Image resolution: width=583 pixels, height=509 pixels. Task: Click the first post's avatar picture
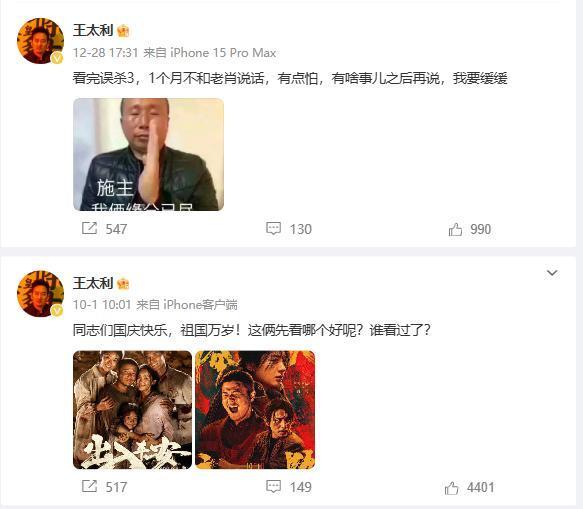(40, 41)
